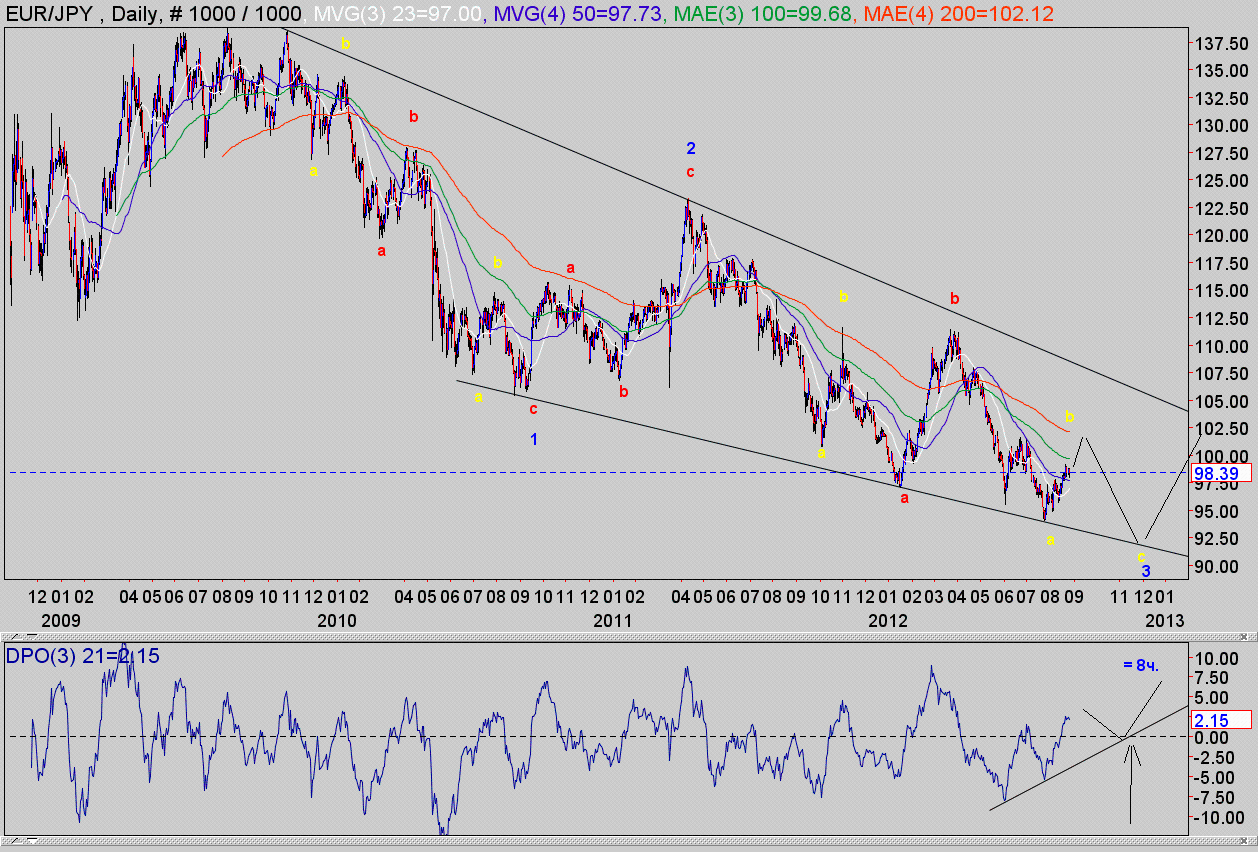Click the 2010 year label on time axis

[x=337, y=620]
